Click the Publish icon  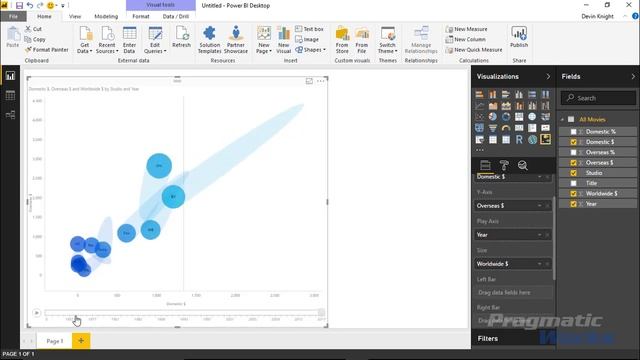pos(519,37)
